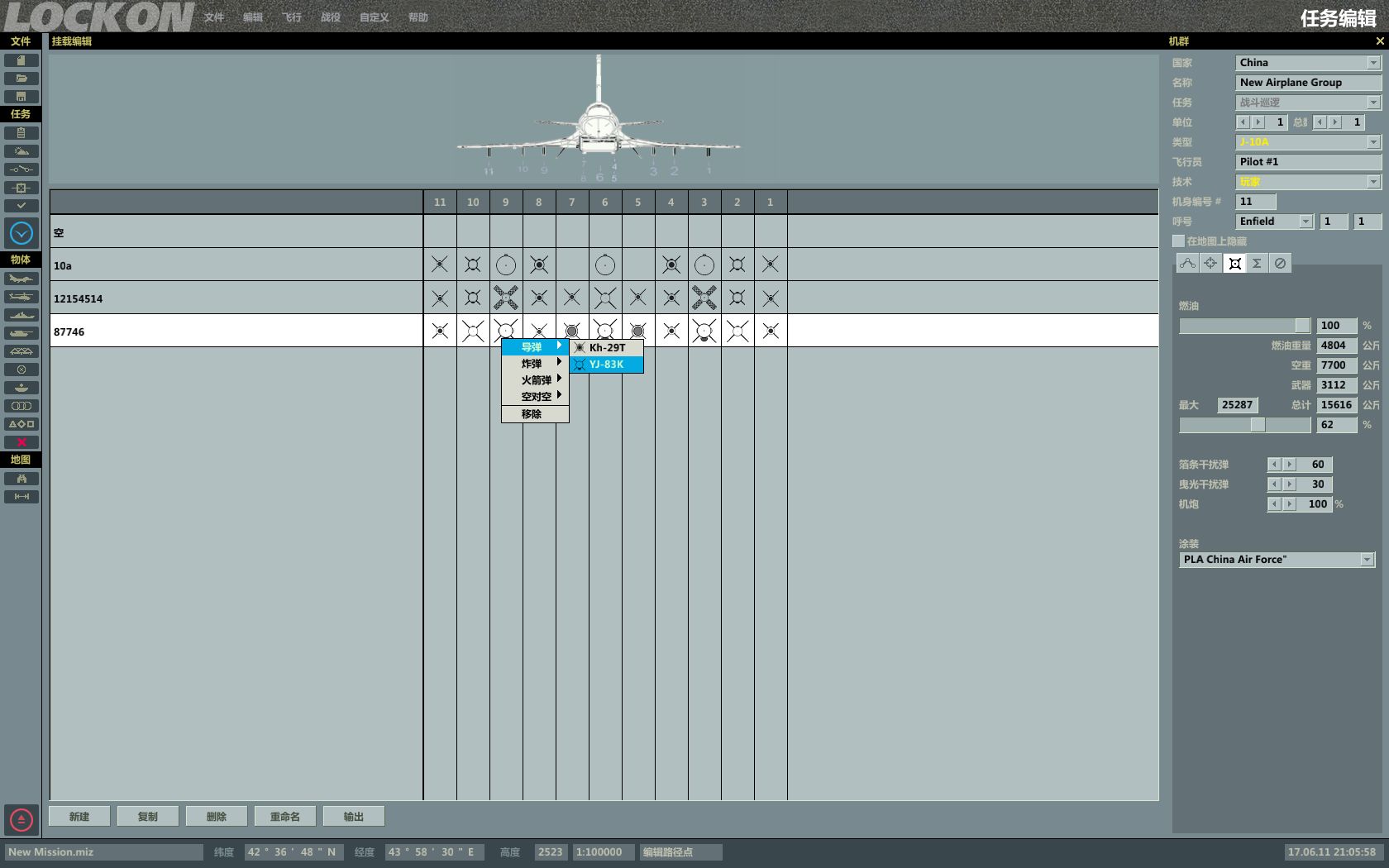Click pylon 3 weapon icon in 87746 row
The height and width of the screenshot is (868, 1389).
pos(704,331)
